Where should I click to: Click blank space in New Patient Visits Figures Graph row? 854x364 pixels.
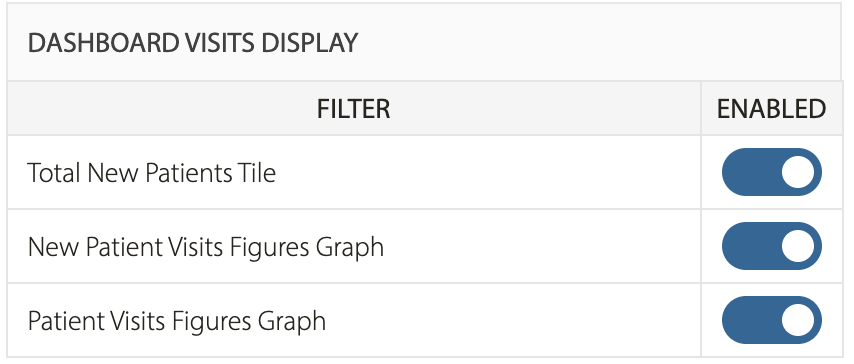[542, 246]
